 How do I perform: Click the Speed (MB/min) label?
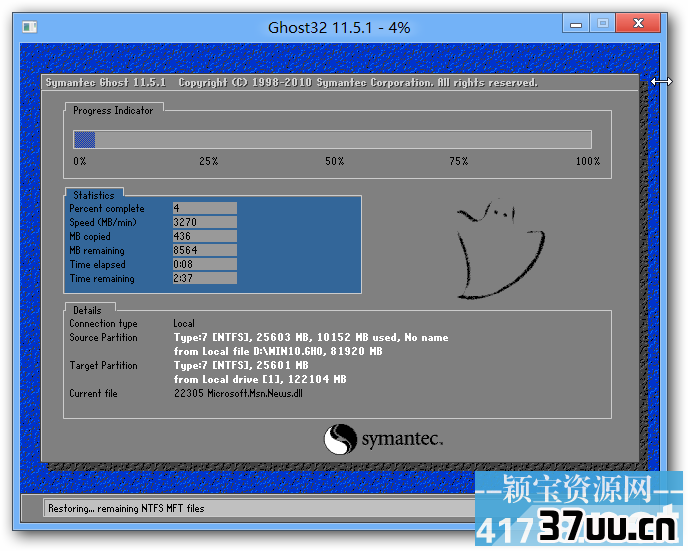pyautogui.click(x=103, y=222)
